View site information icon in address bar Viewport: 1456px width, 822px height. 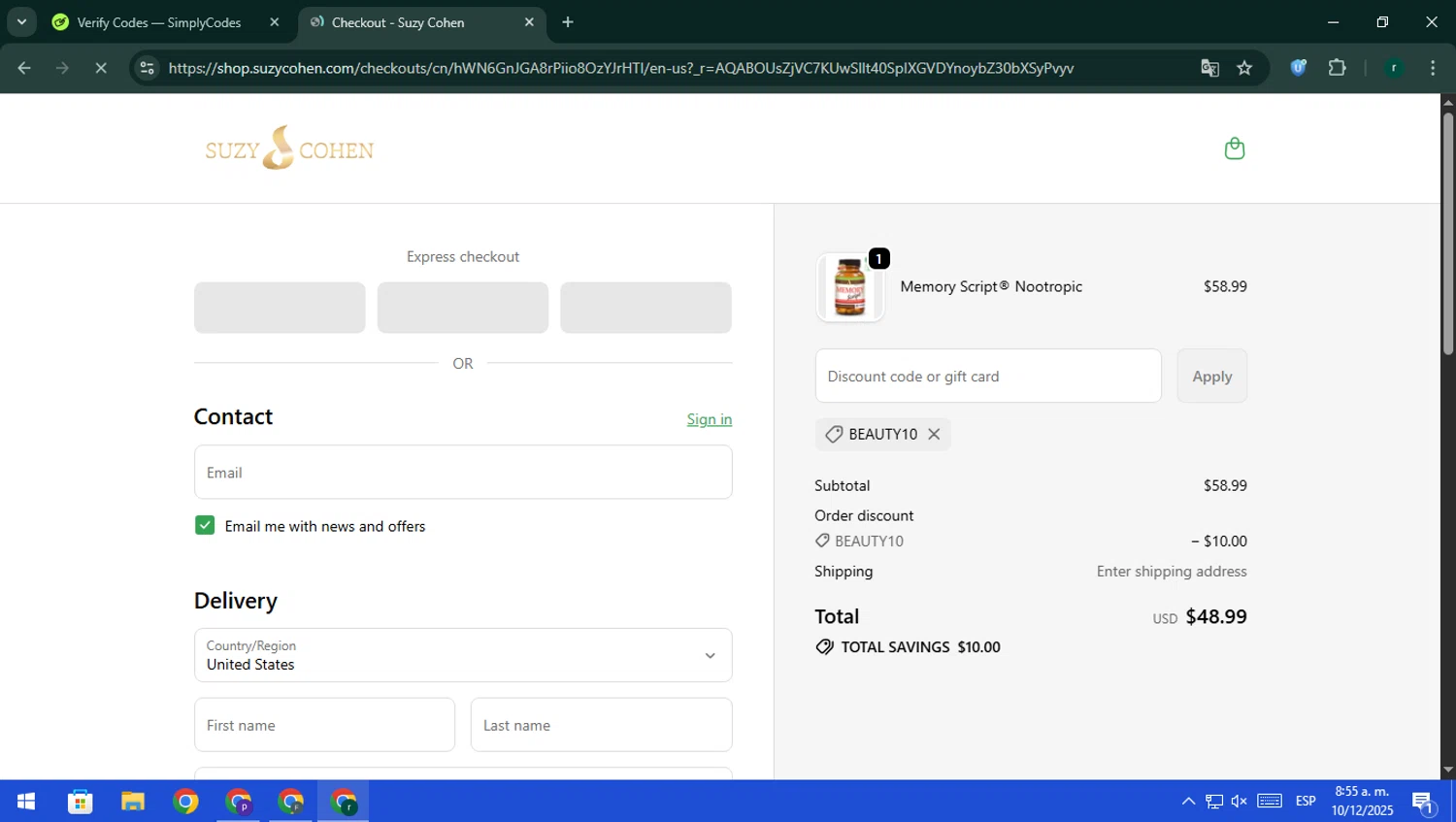(148, 68)
